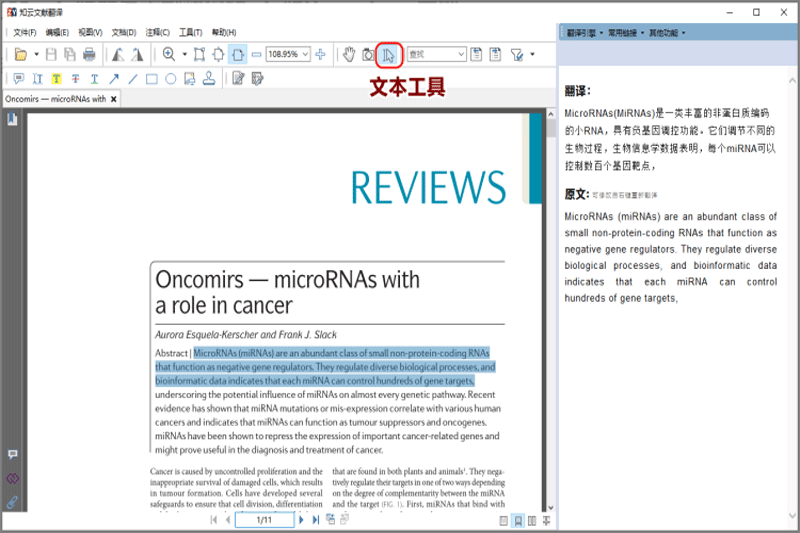Viewport: 800px width, 533px height.
Task: Print the document with printer icon
Action: [89, 54]
